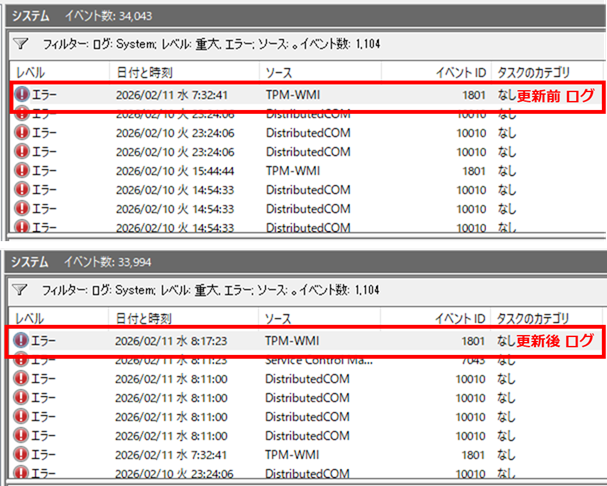Sort by 日付と時刻 column in the upper panel
Viewport: 607px width, 486px height.
[x=144, y=72]
